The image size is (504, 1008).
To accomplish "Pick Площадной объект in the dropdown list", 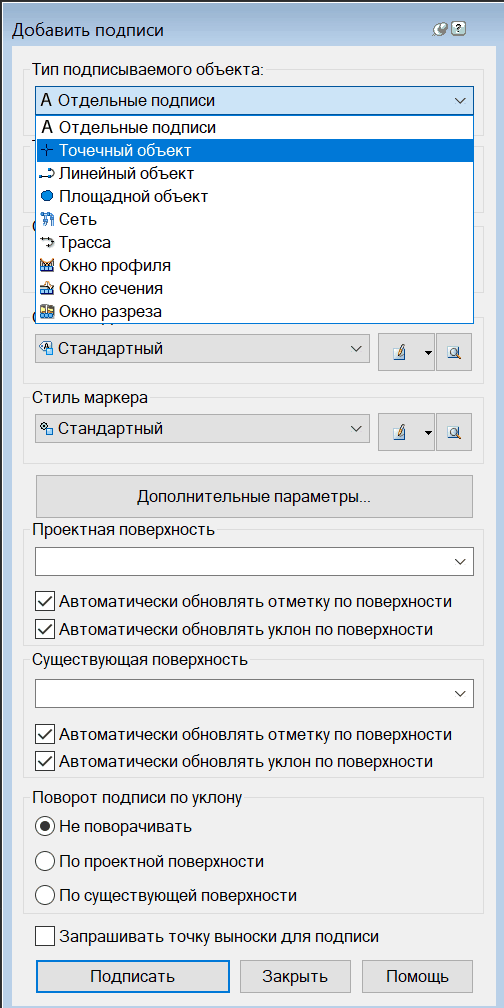I will pyautogui.click(x=255, y=196).
